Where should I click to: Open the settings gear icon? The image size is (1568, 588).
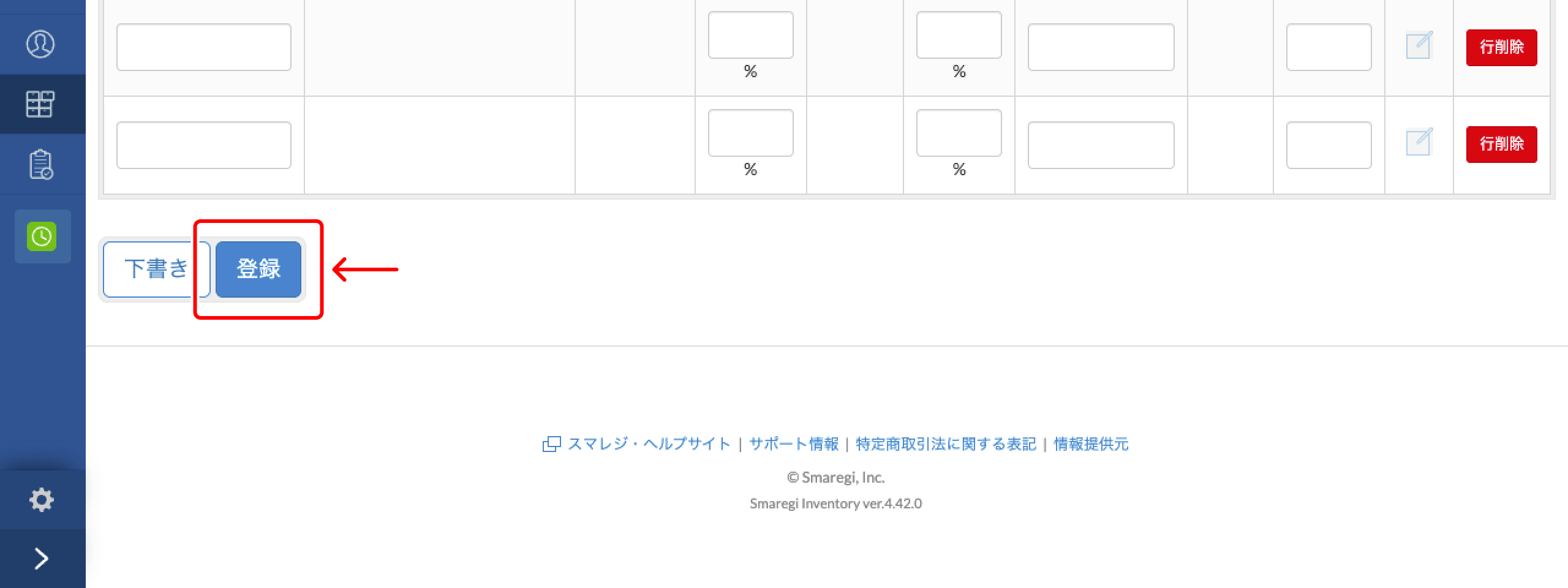tap(42, 499)
